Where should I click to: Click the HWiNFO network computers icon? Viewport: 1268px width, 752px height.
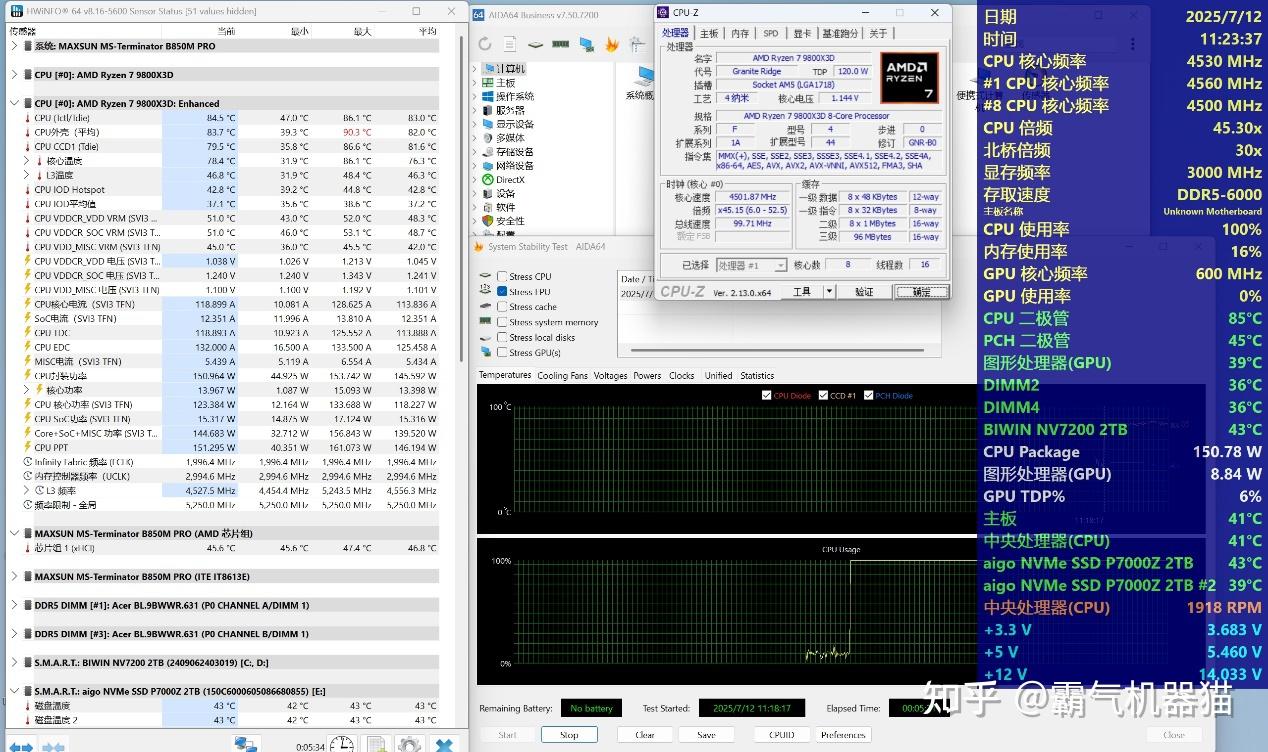tap(246, 745)
